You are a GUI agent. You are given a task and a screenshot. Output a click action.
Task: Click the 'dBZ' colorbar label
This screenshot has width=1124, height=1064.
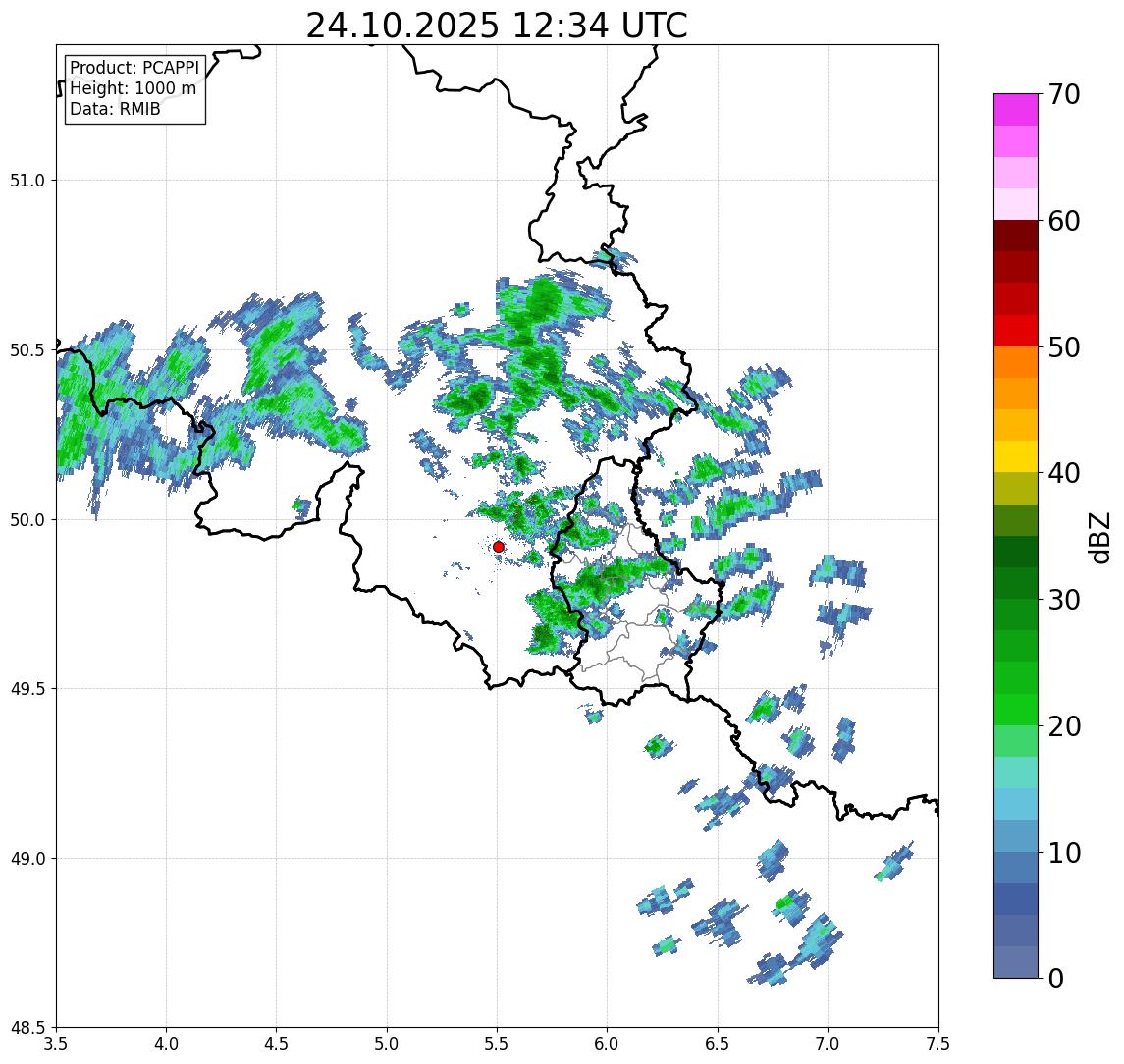click(x=1098, y=538)
